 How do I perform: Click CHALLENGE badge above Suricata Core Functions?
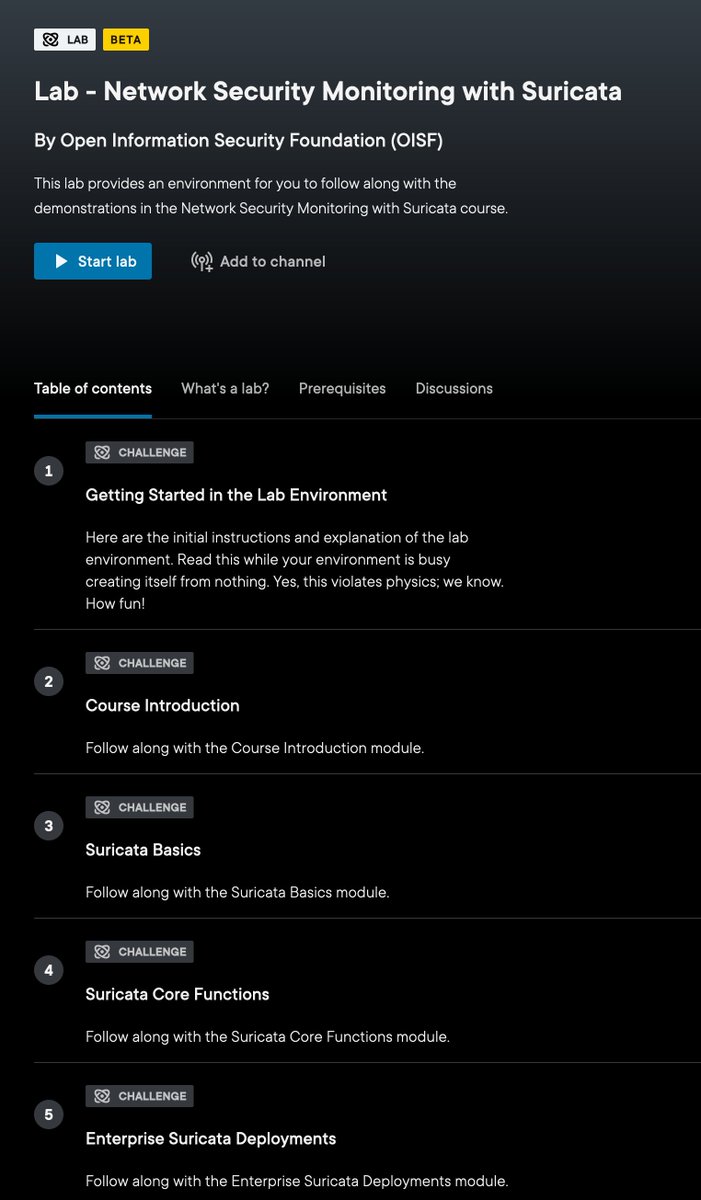140,952
